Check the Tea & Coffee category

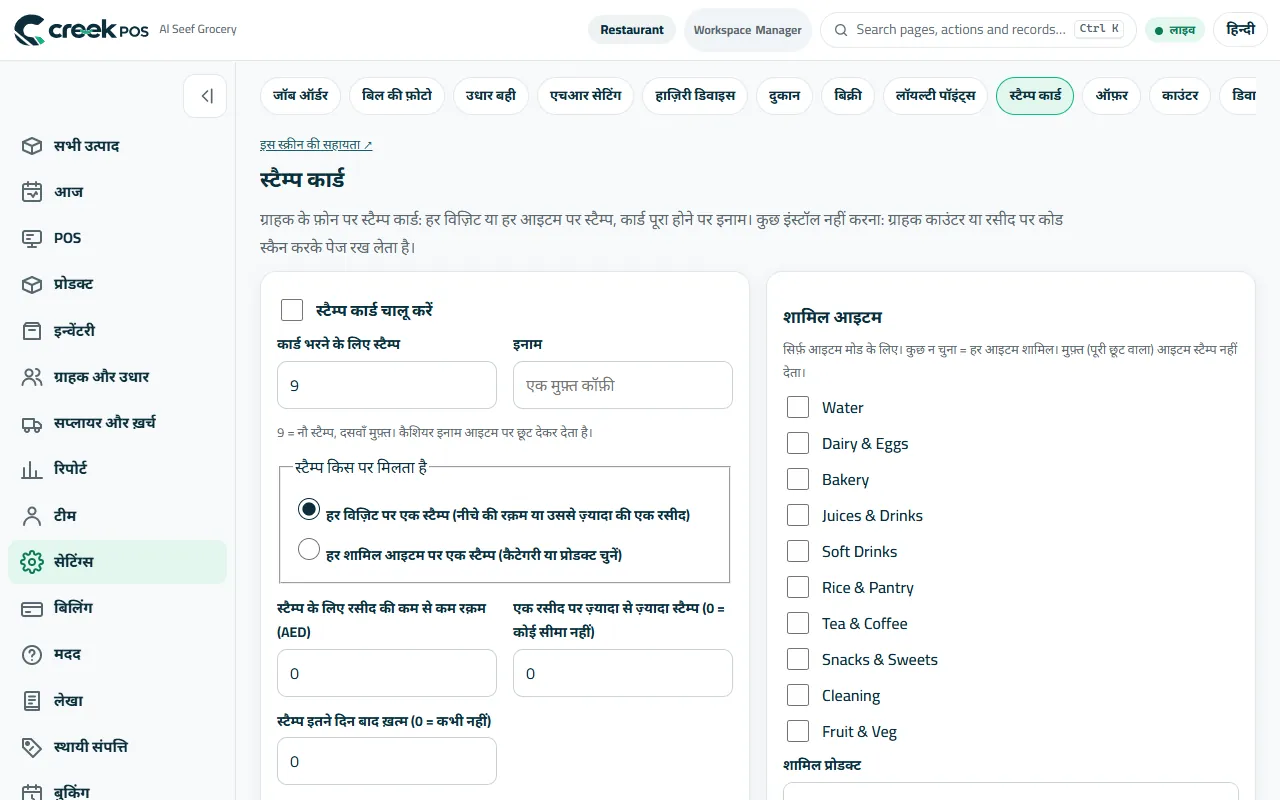point(798,623)
